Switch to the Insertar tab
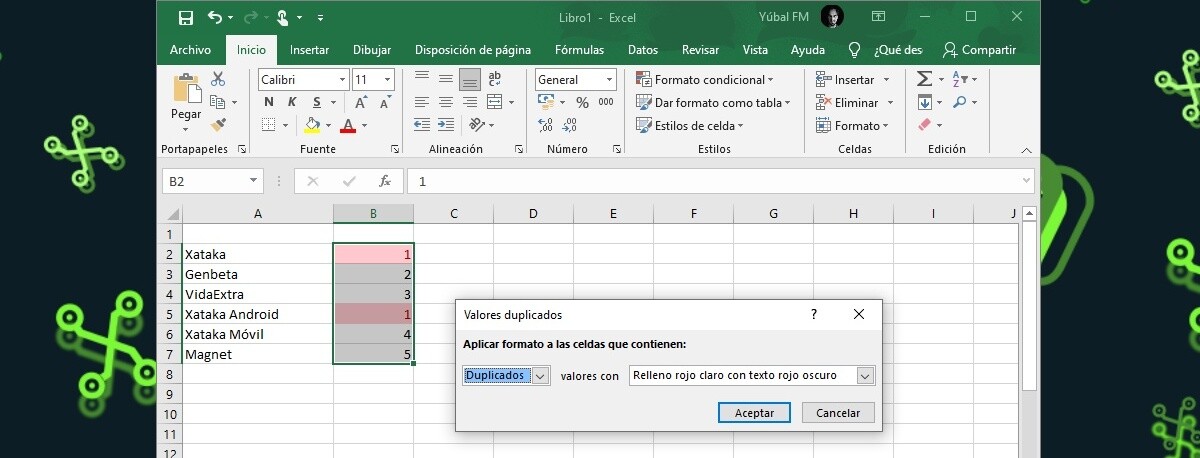 tap(310, 50)
